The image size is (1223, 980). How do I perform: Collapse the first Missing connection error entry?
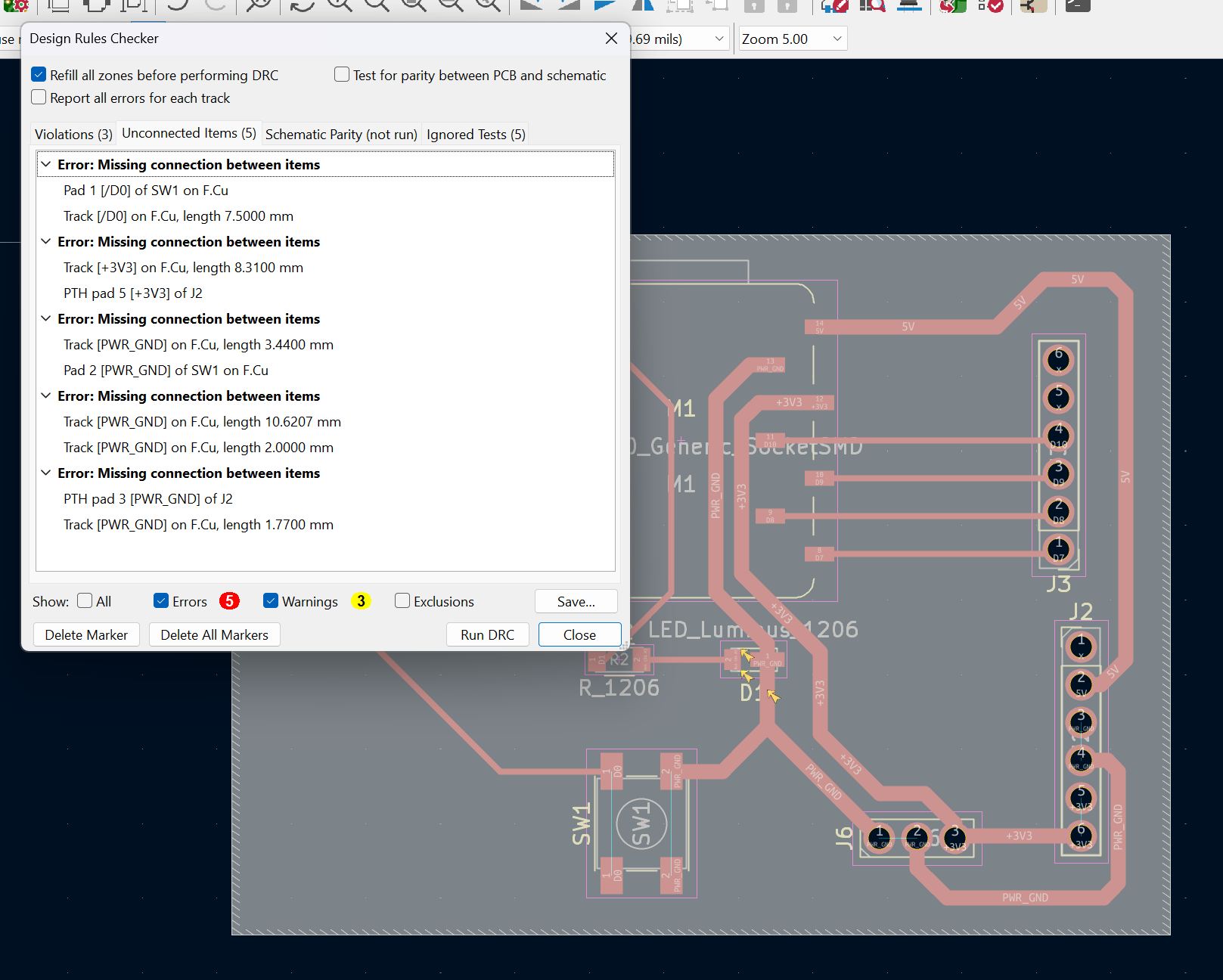click(46, 165)
